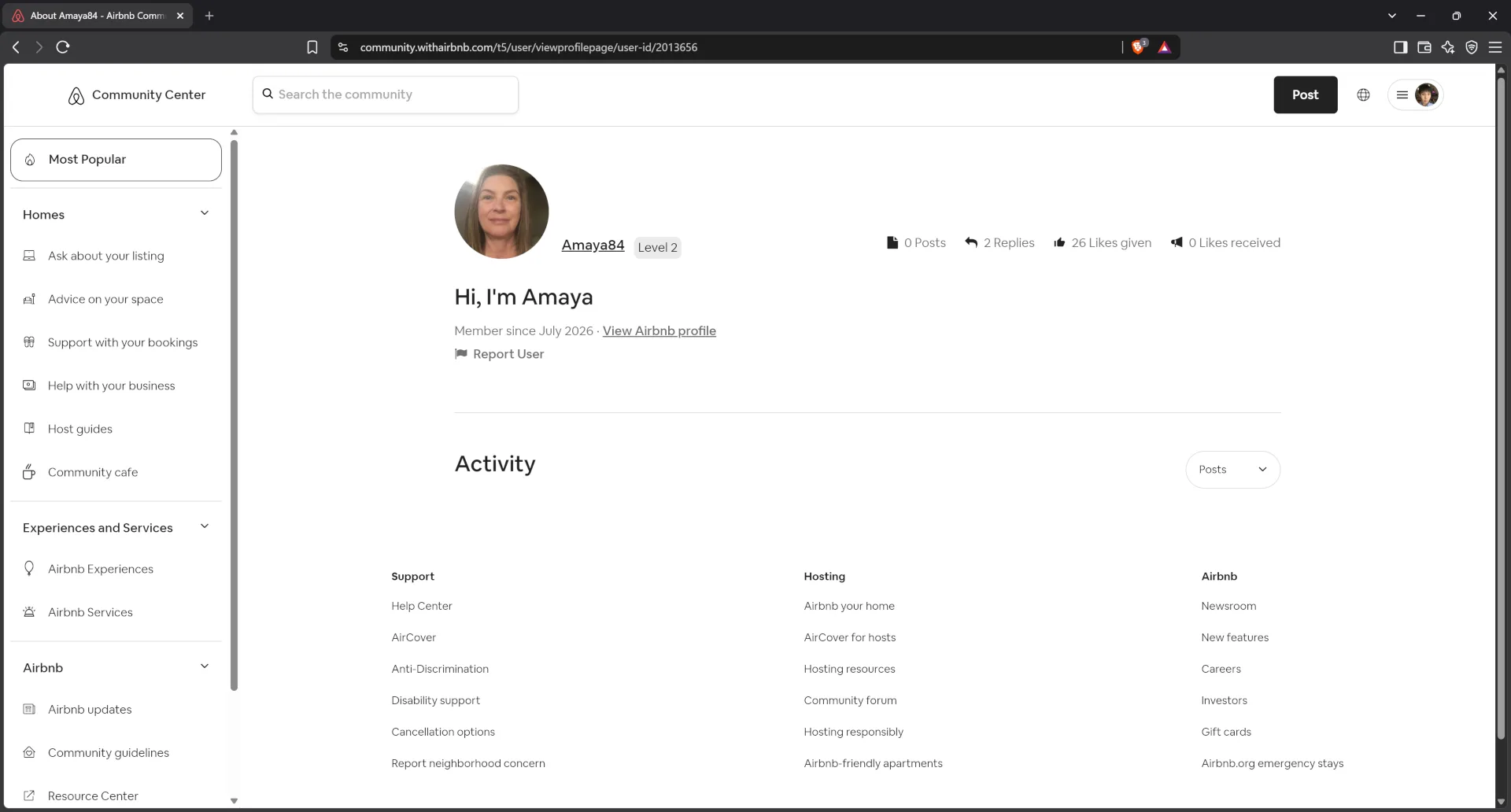Click the Posts document icon
1511x812 pixels.
tap(892, 242)
